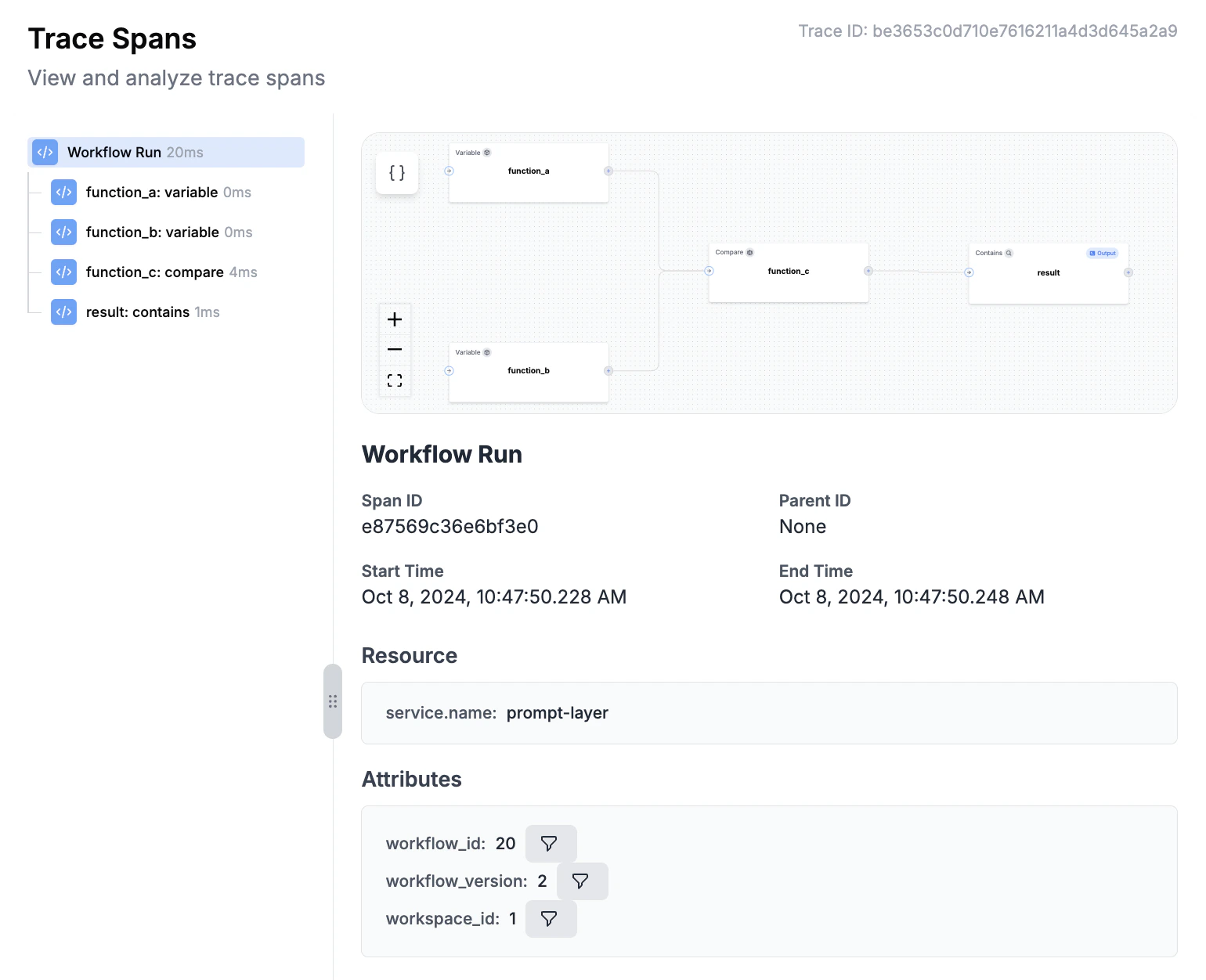The width and height of the screenshot is (1206, 980).
Task: Click function_c node input connector
Action: pos(709,271)
